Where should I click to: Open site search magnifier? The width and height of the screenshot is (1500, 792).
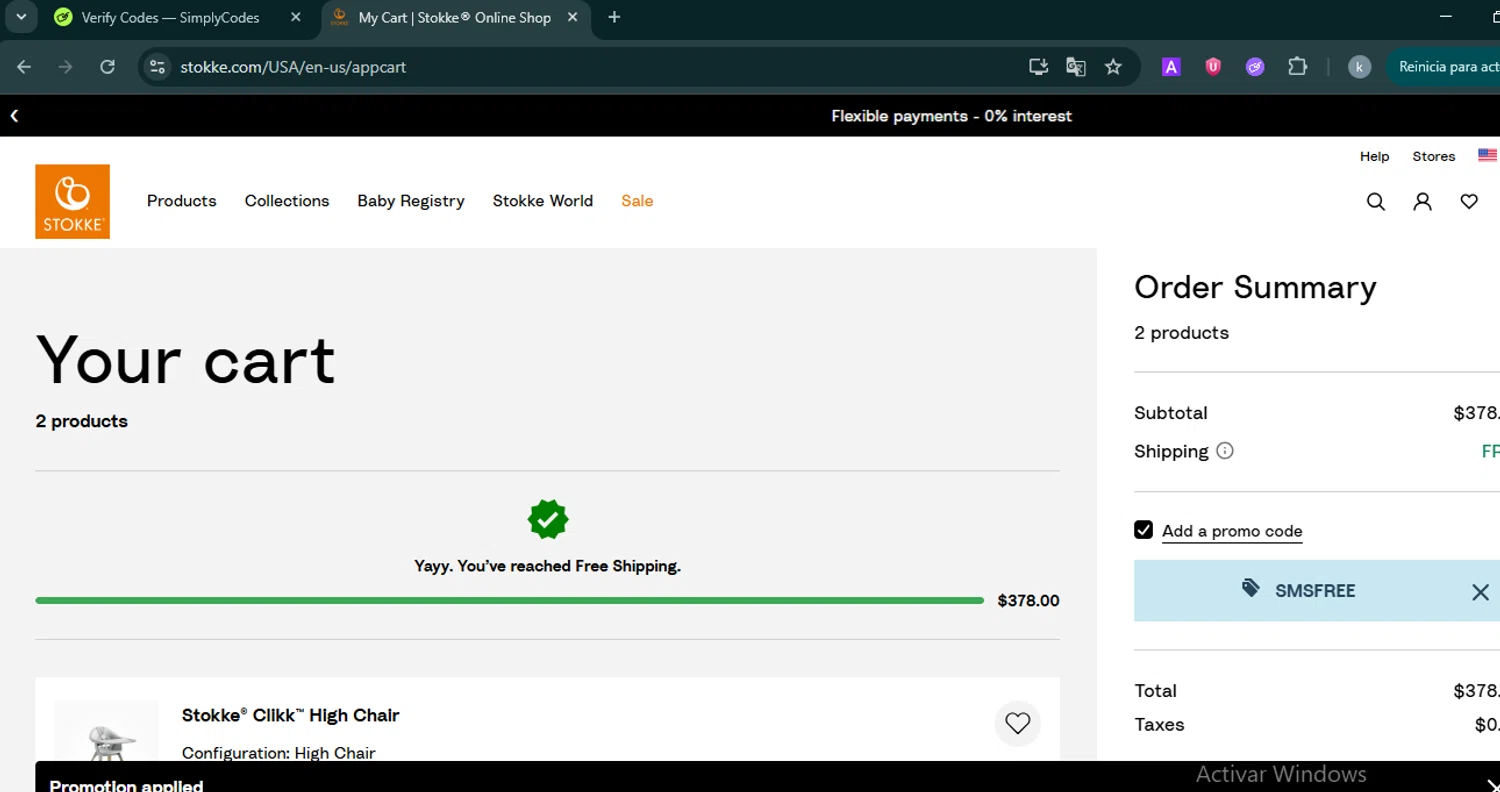click(x=1376, y=202)
